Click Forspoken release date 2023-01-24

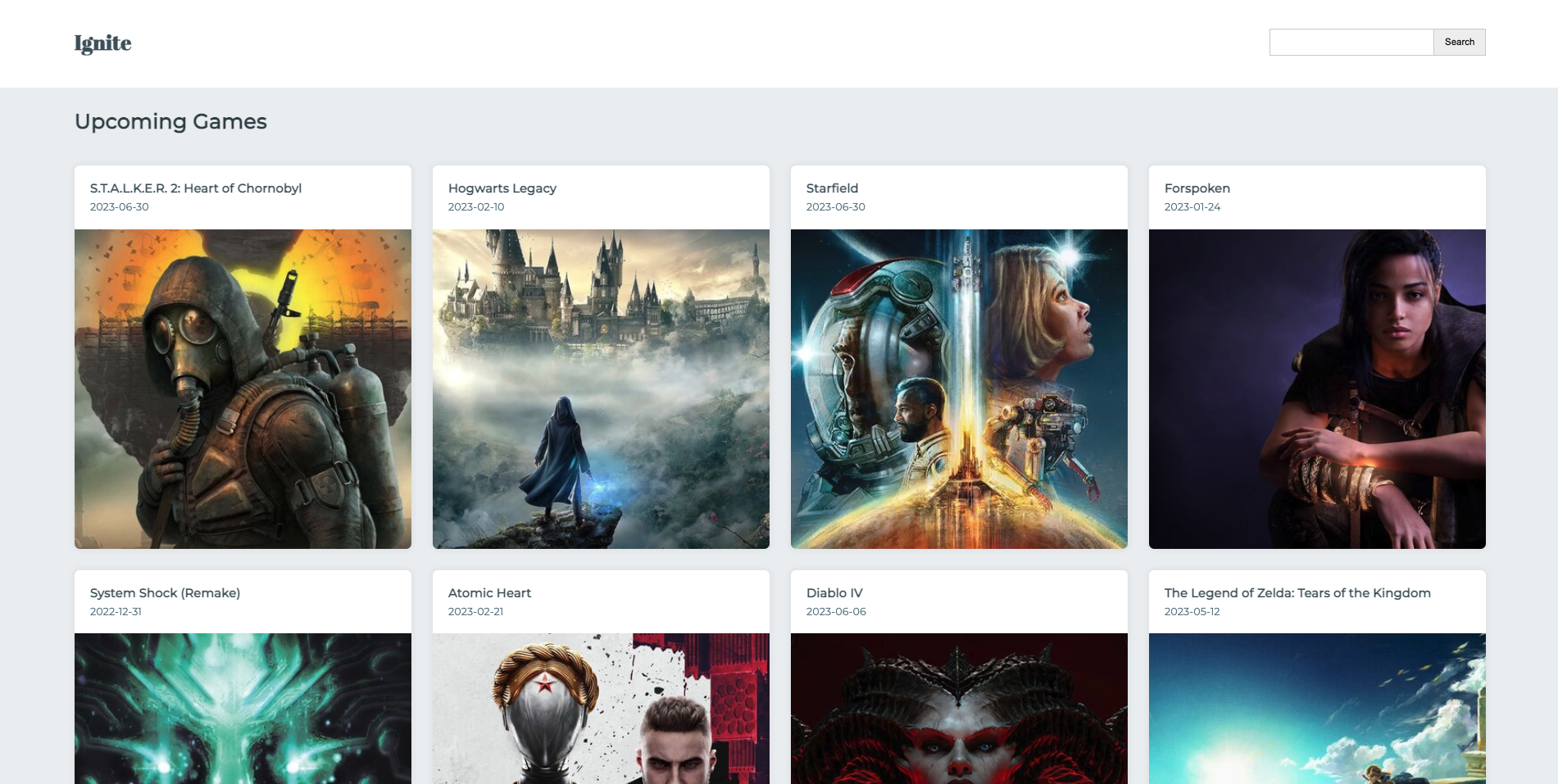(1192, 207)
